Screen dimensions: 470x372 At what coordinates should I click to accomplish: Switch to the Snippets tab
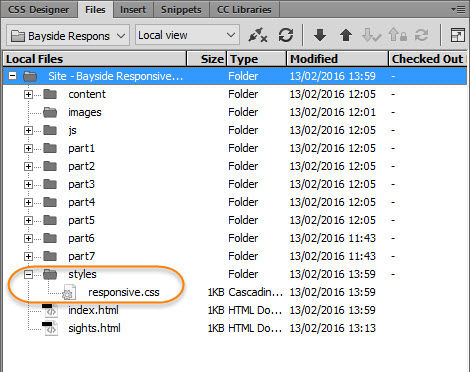coord(181,9)
